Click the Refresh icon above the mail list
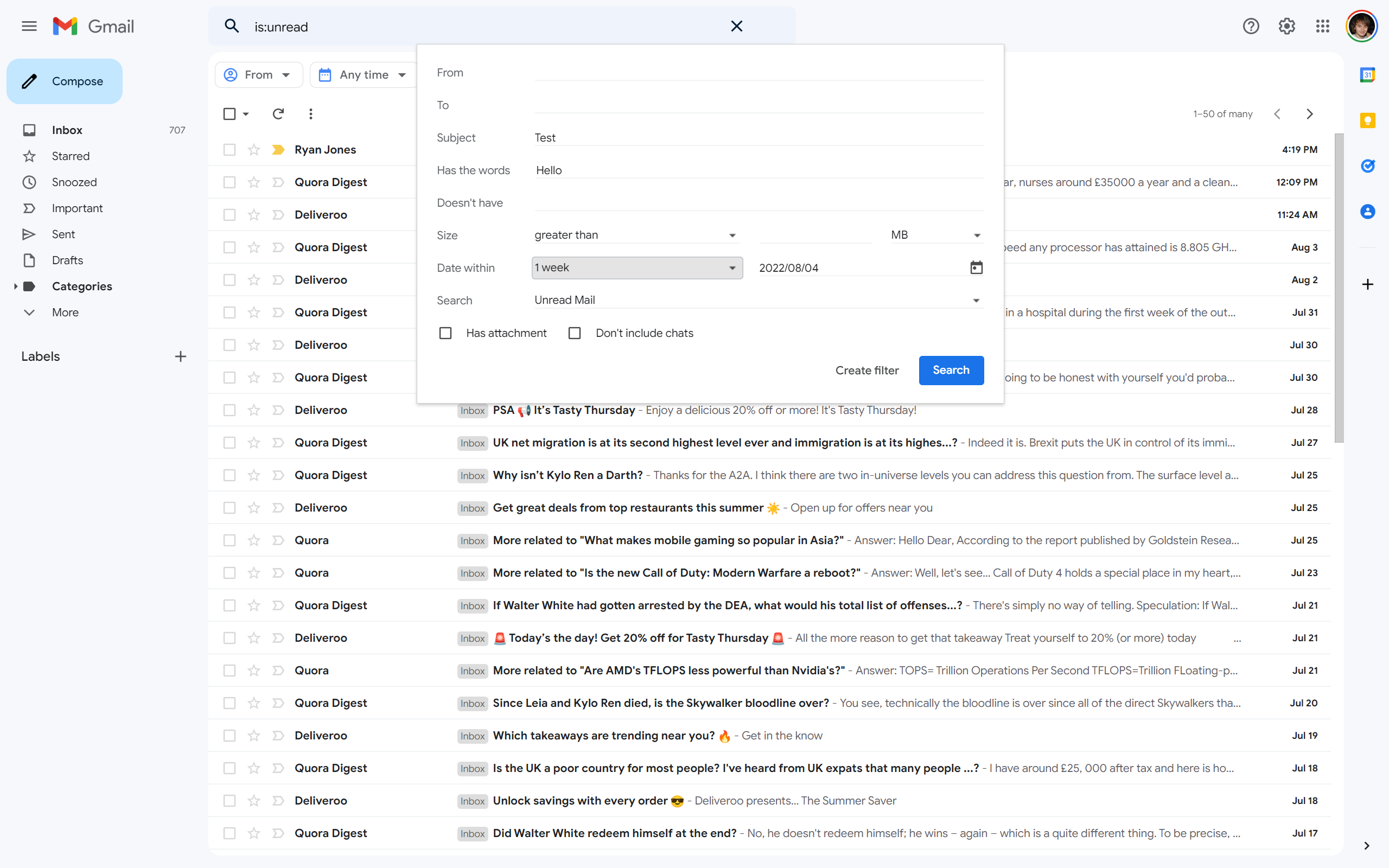Image resolution: width=1389 pixels, height=868 pixels. 278,114
